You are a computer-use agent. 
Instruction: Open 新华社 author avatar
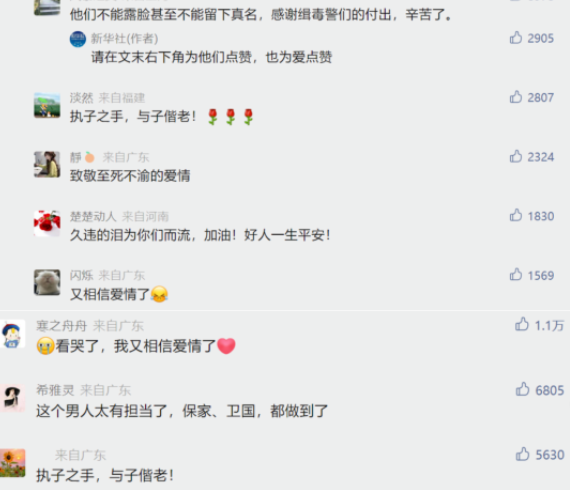click(x=78, y=39)
